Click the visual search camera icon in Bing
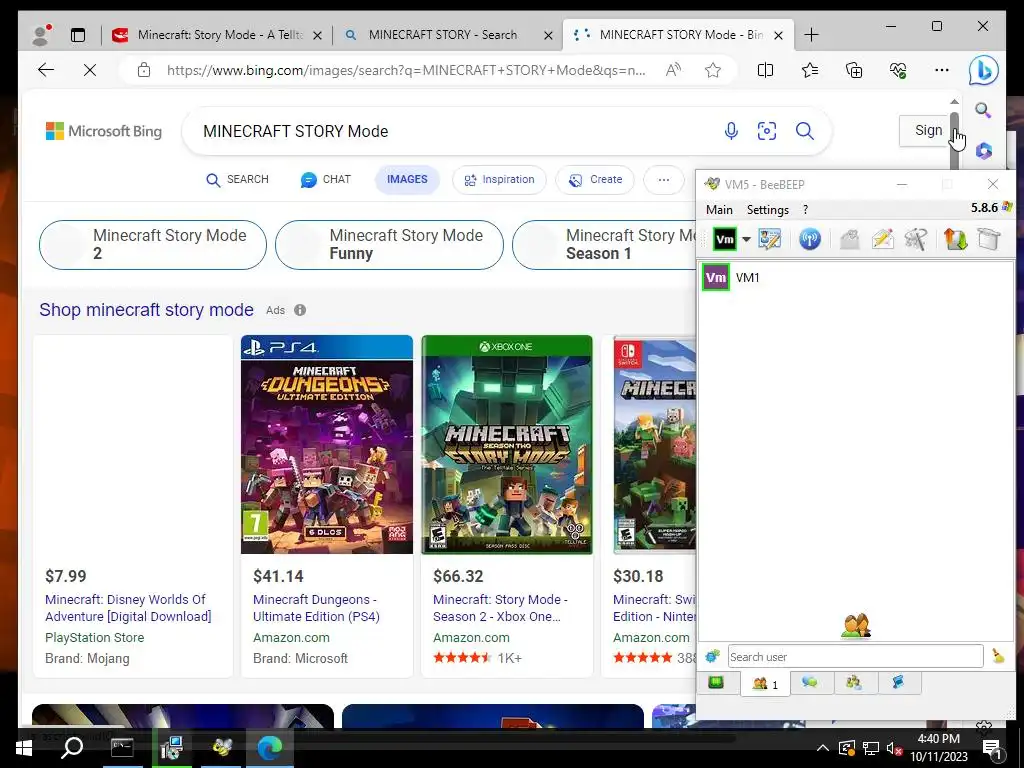The height and width of the screenshot is (768, 1024). [x=767, y=131]
